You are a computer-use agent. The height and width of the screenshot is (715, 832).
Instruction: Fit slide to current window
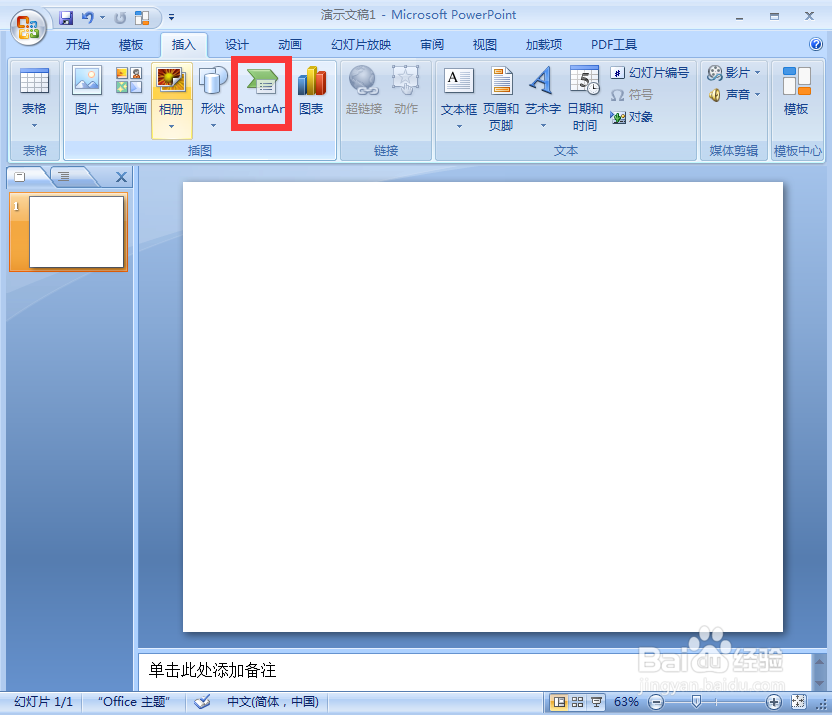[798, 702]
